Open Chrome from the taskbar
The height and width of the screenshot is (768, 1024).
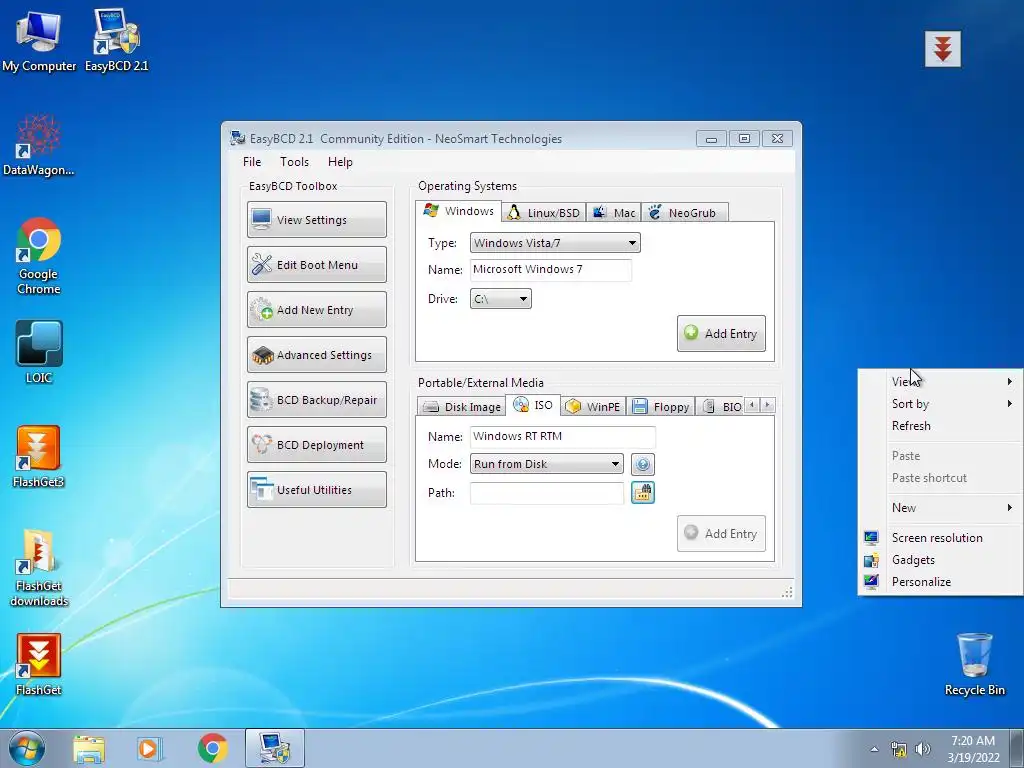[212, 748]
